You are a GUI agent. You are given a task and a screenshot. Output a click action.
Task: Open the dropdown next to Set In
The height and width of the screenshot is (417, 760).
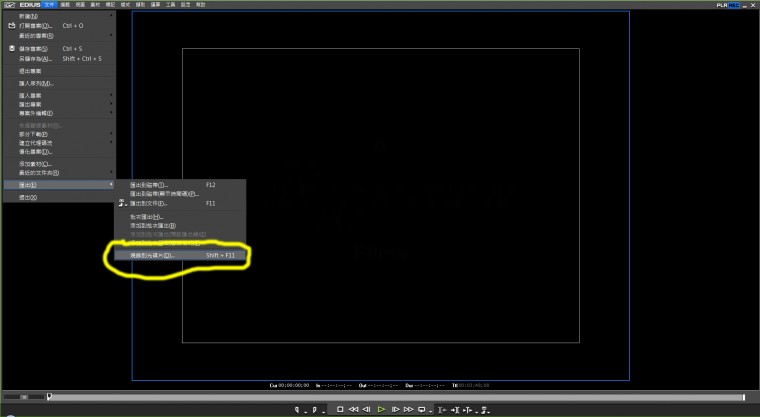point(305,412)
